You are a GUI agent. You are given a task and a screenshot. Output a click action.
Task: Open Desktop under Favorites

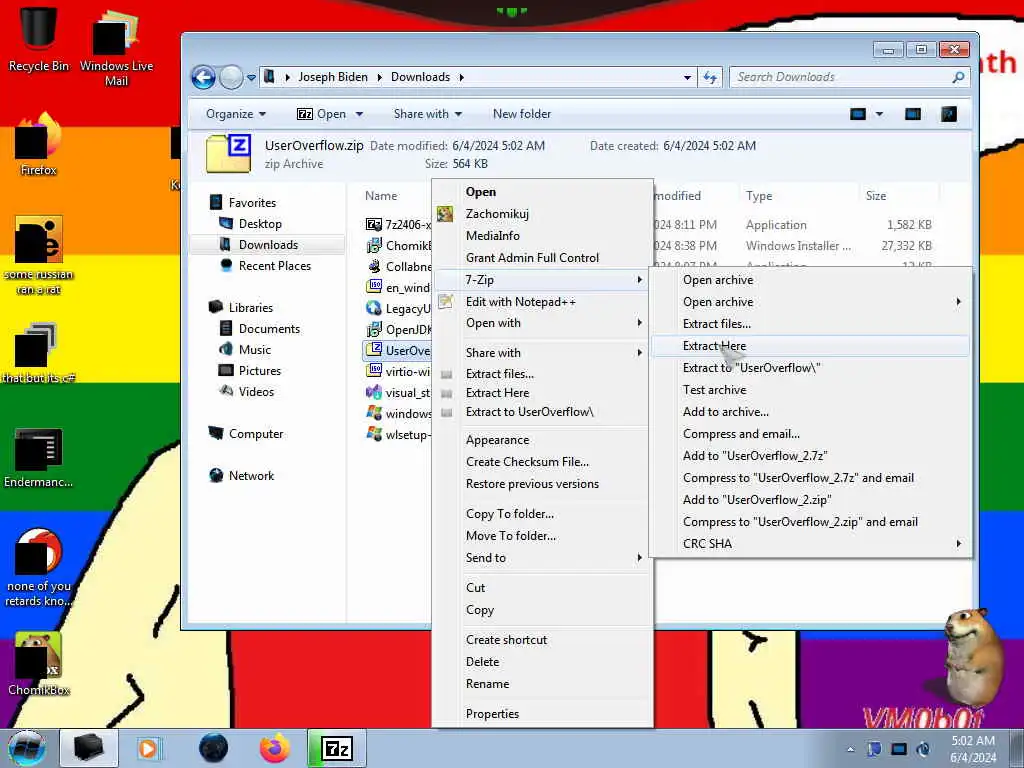tap(260, 224)
